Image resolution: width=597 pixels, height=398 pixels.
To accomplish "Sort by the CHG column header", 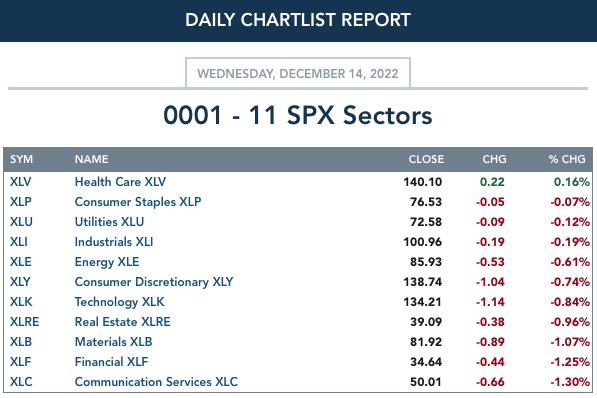I will coord(494,159).
